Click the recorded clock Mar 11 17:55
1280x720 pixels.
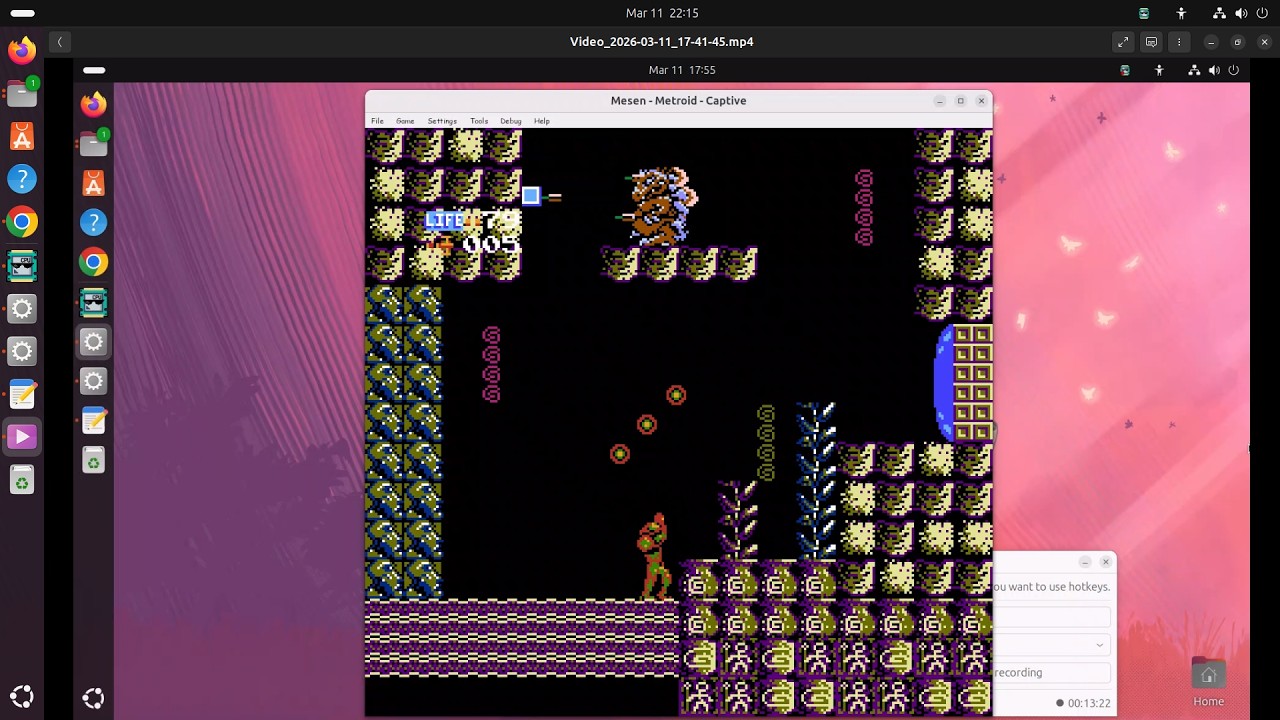coord(682,70)
